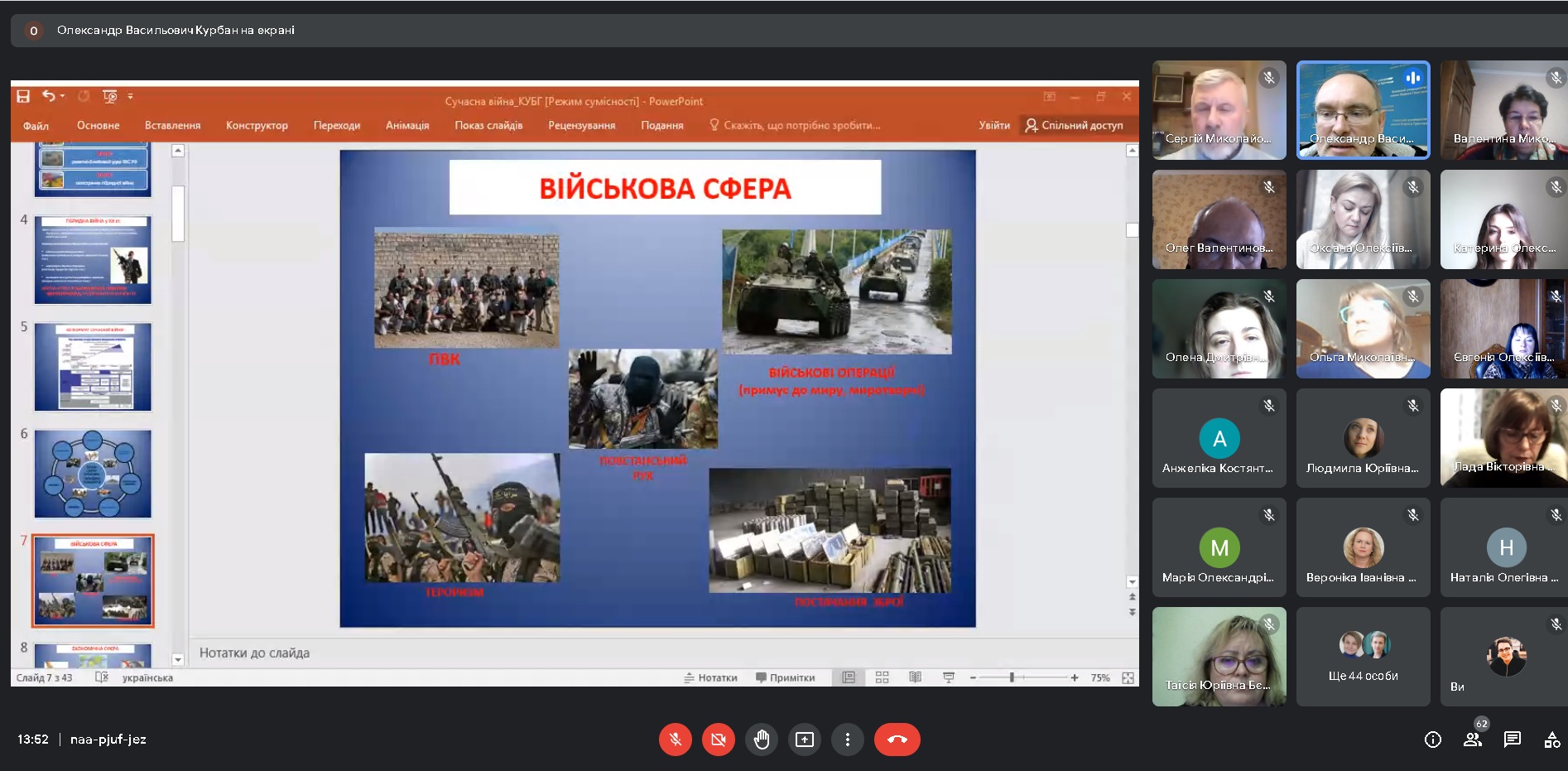Raise hand in the meeting
This screenshot has width=1568, height=771.
pos(762,740)
